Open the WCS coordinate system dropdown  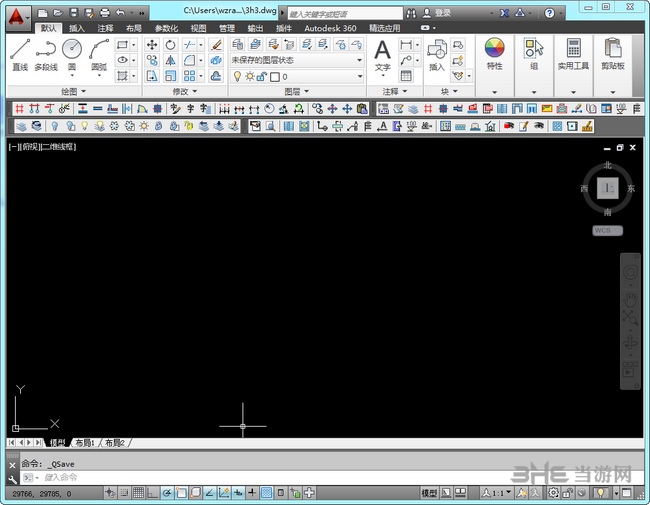[607, 230]
